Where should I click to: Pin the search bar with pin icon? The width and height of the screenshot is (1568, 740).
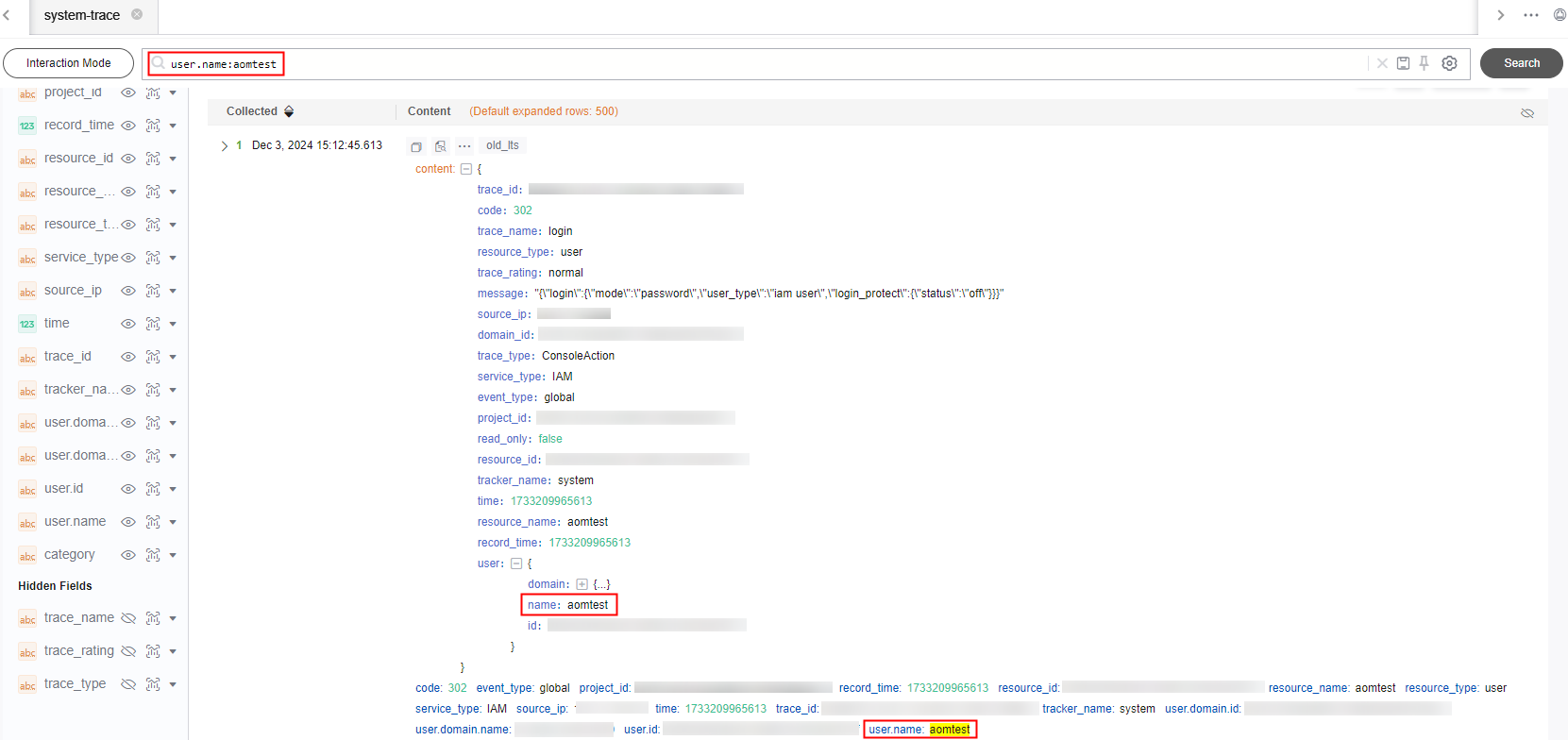1425,63
